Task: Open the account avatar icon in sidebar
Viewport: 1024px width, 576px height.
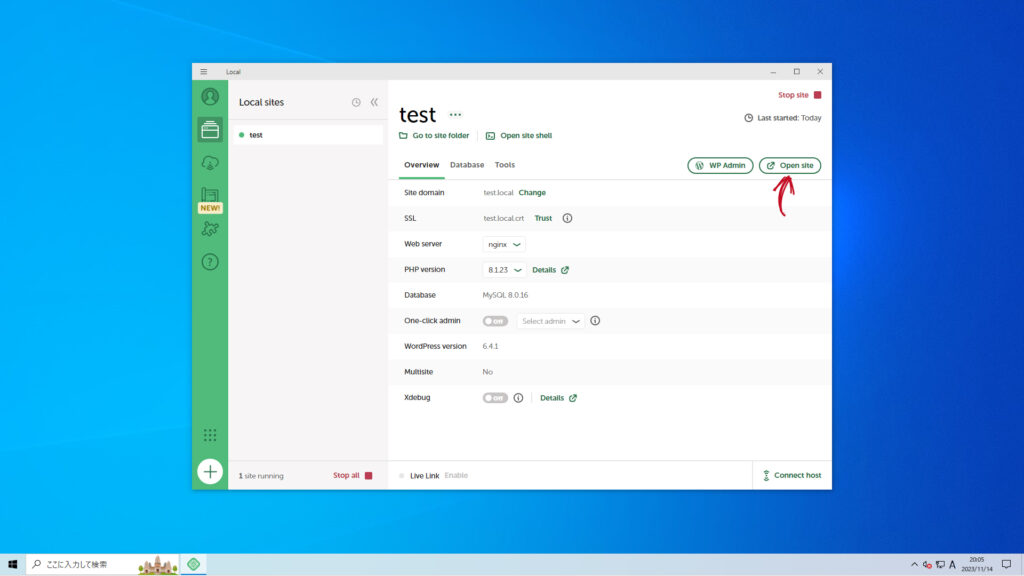Action: [210, 97]
